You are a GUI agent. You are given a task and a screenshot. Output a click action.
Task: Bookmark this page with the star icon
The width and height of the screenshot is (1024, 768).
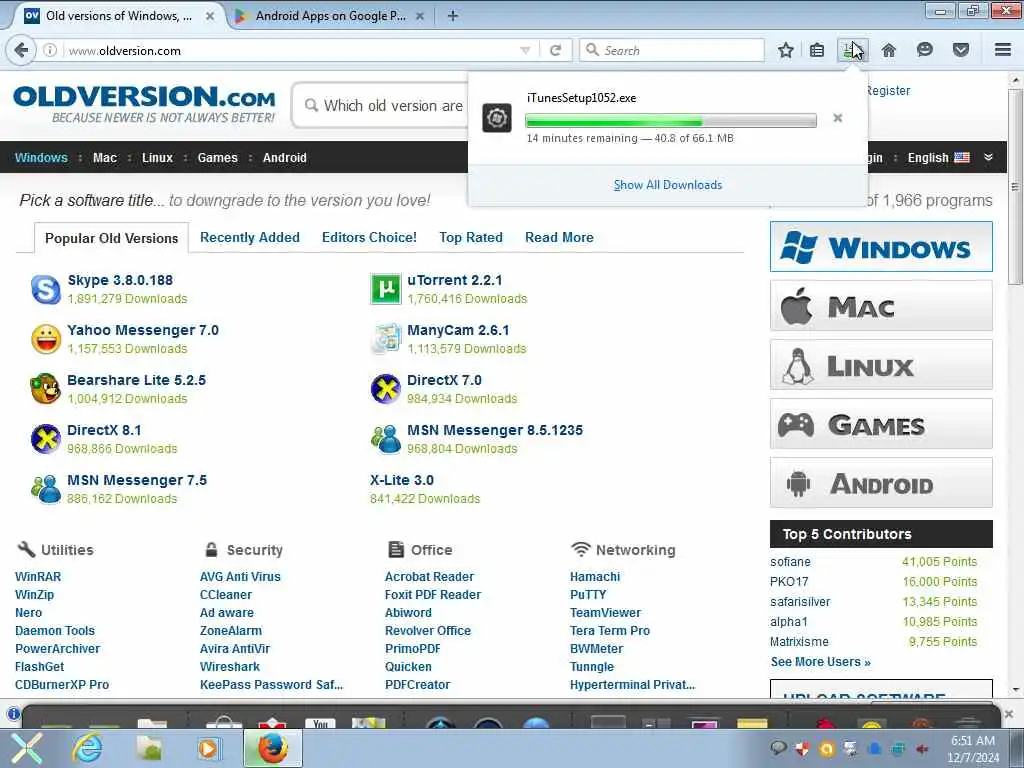click(786, 50)
